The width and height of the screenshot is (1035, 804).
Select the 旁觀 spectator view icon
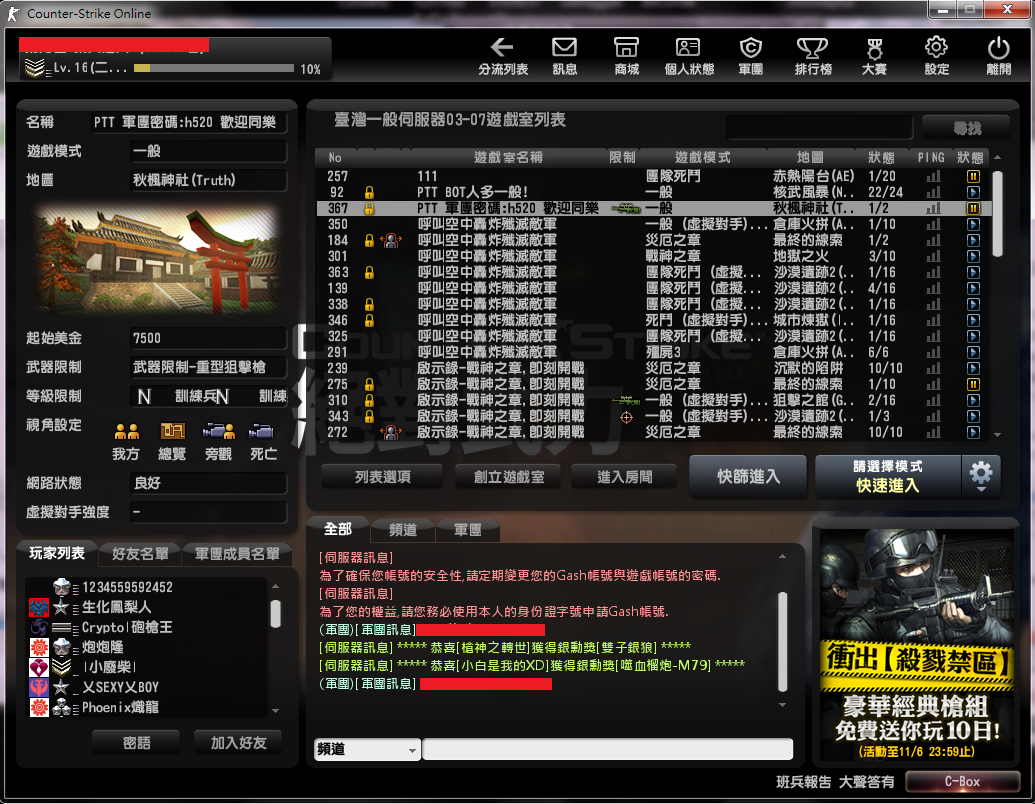pos(218,432)
